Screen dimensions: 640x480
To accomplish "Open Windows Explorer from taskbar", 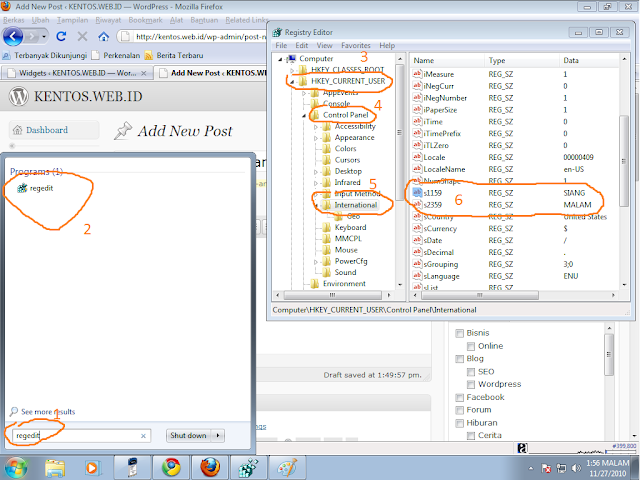I will tap(55, 468).
